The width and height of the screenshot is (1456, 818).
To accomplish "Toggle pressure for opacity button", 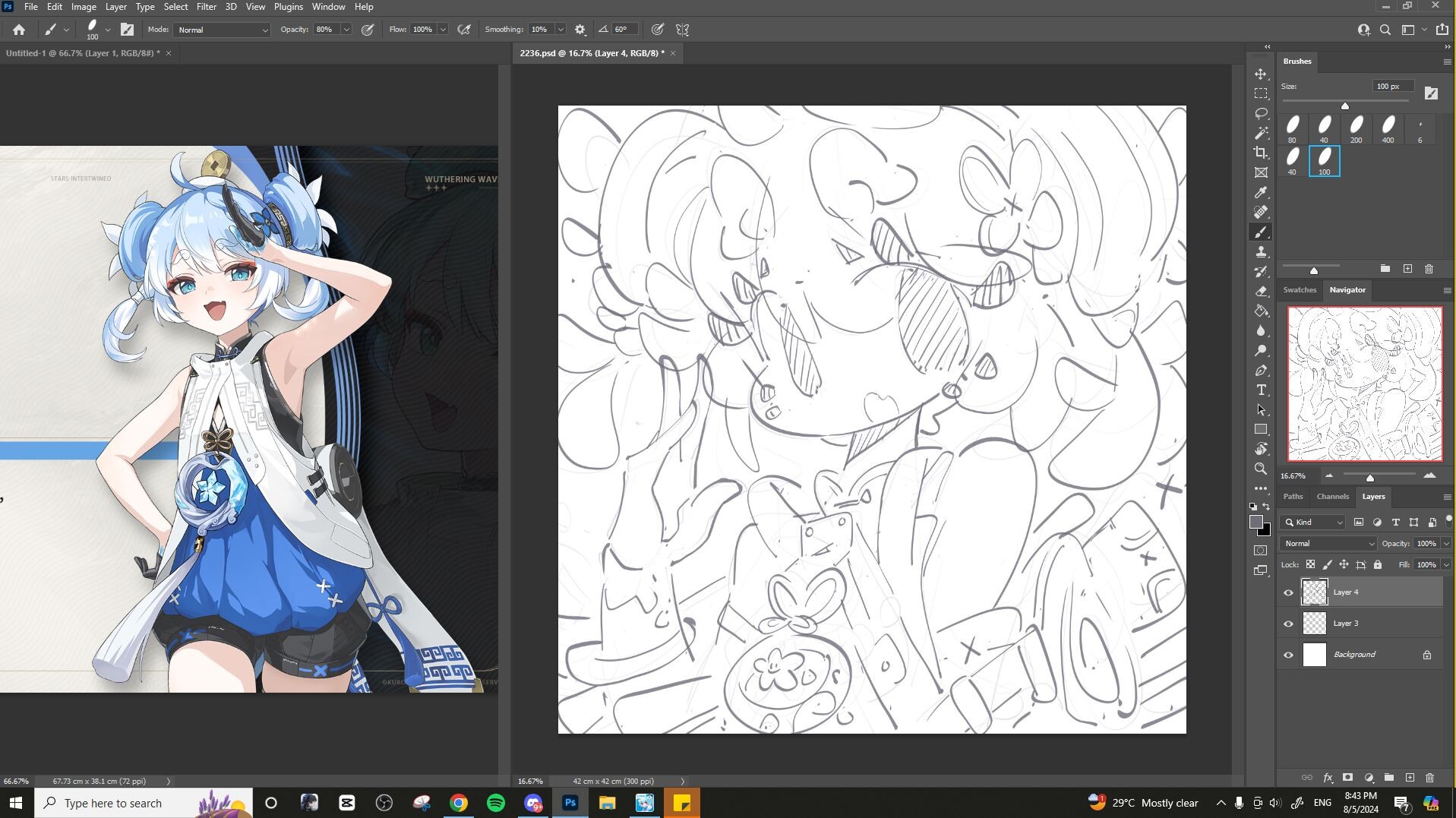I will point(368,30).
